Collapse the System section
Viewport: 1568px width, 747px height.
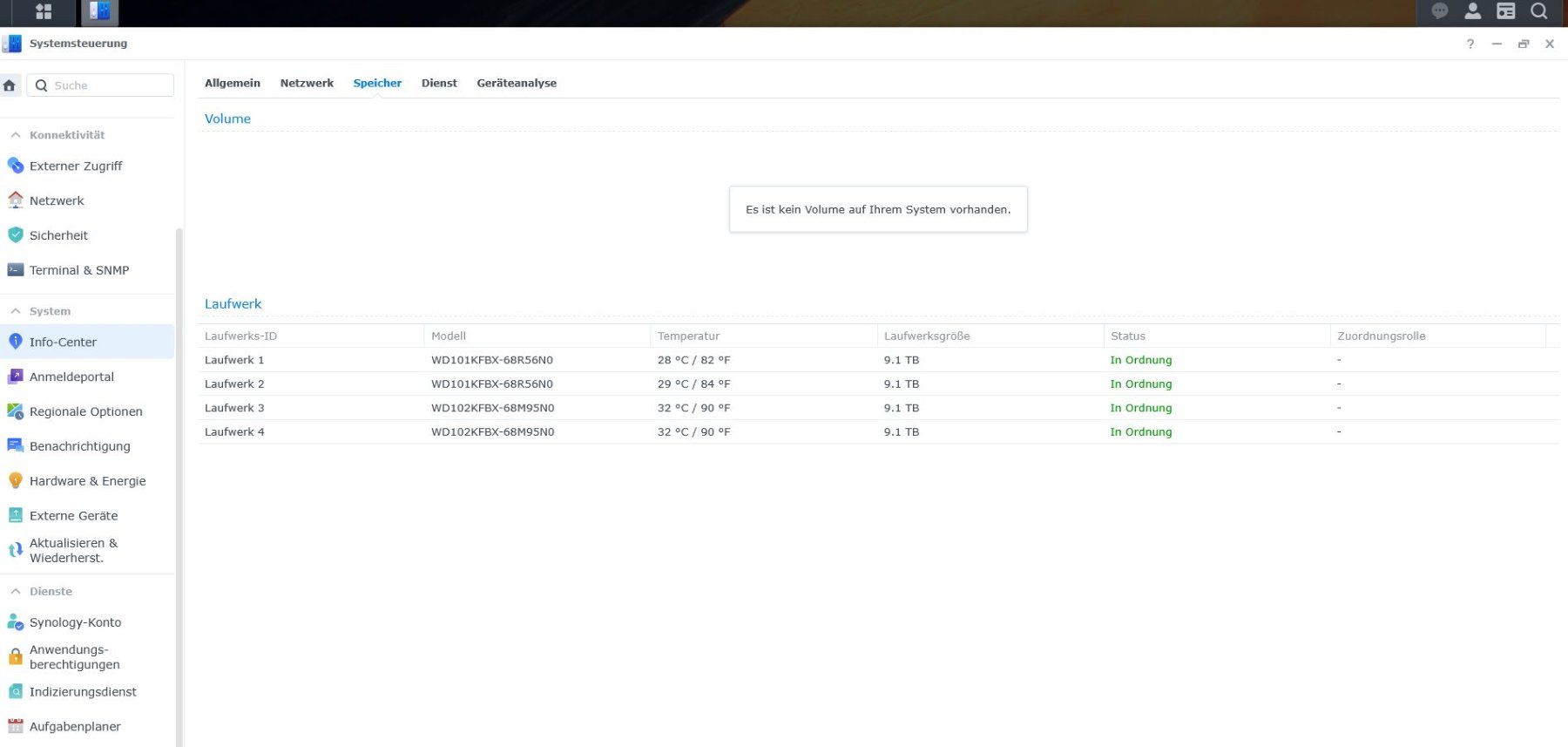point(16,311)
